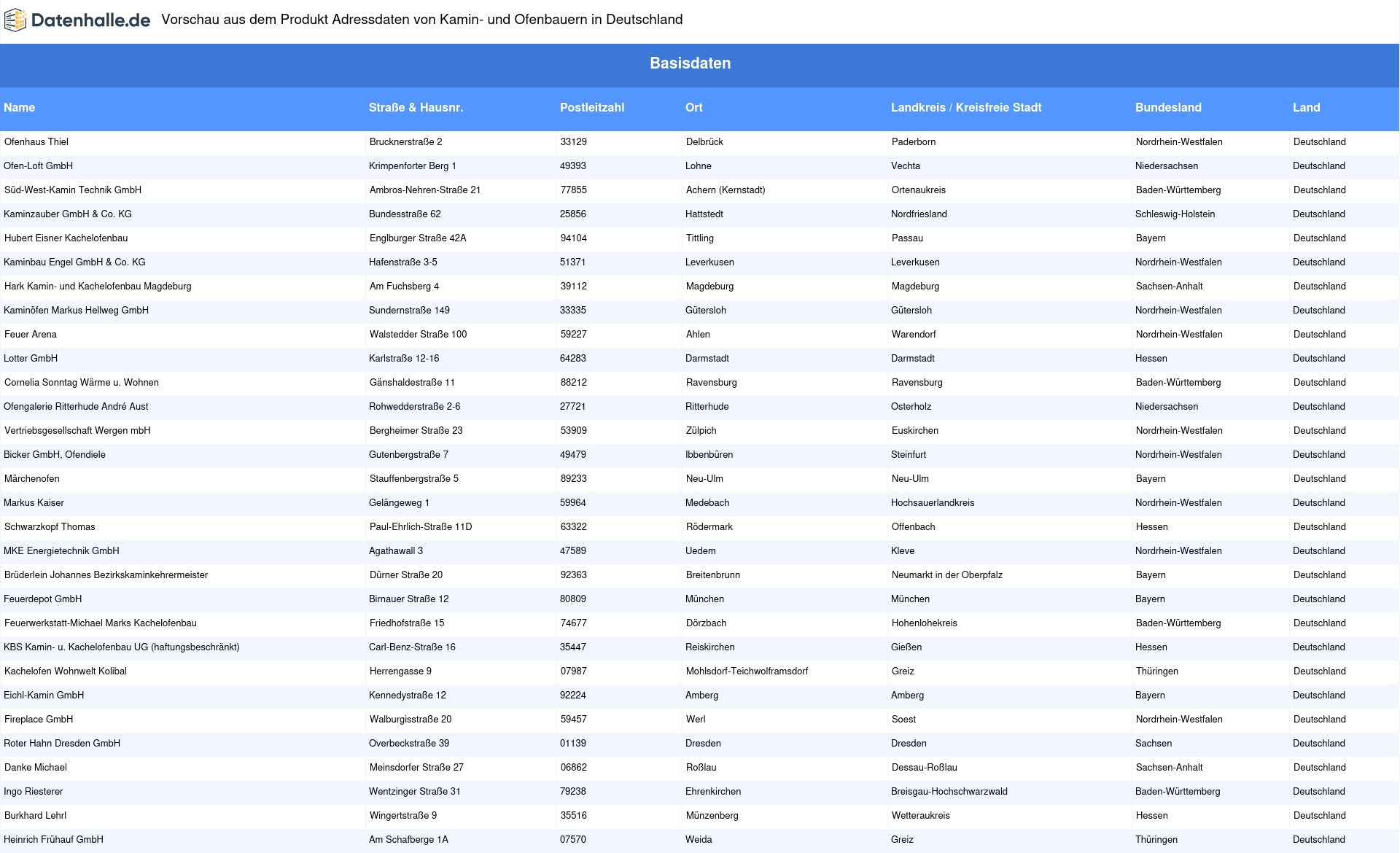Click postal code 07987
This screenshot has width=1400, height=853.
[574, 671]
